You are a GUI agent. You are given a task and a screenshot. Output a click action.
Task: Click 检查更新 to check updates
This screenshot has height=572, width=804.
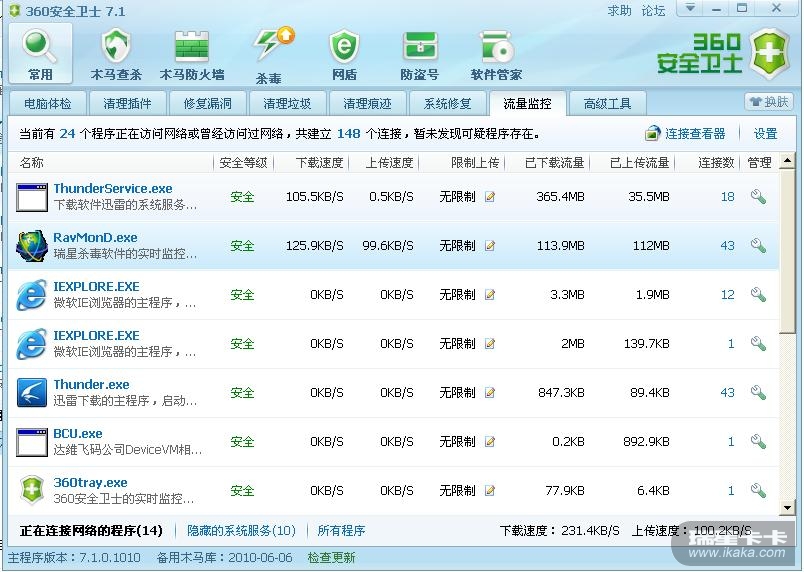tap(331, 557)
